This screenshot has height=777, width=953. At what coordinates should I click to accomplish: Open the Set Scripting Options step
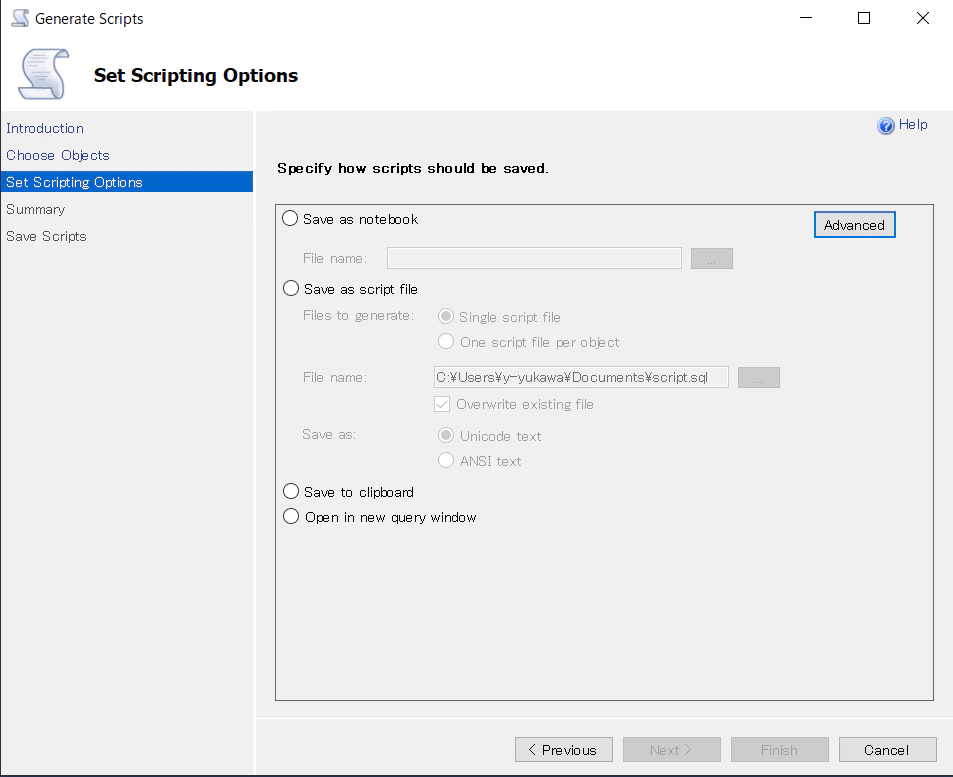(126, 182)
